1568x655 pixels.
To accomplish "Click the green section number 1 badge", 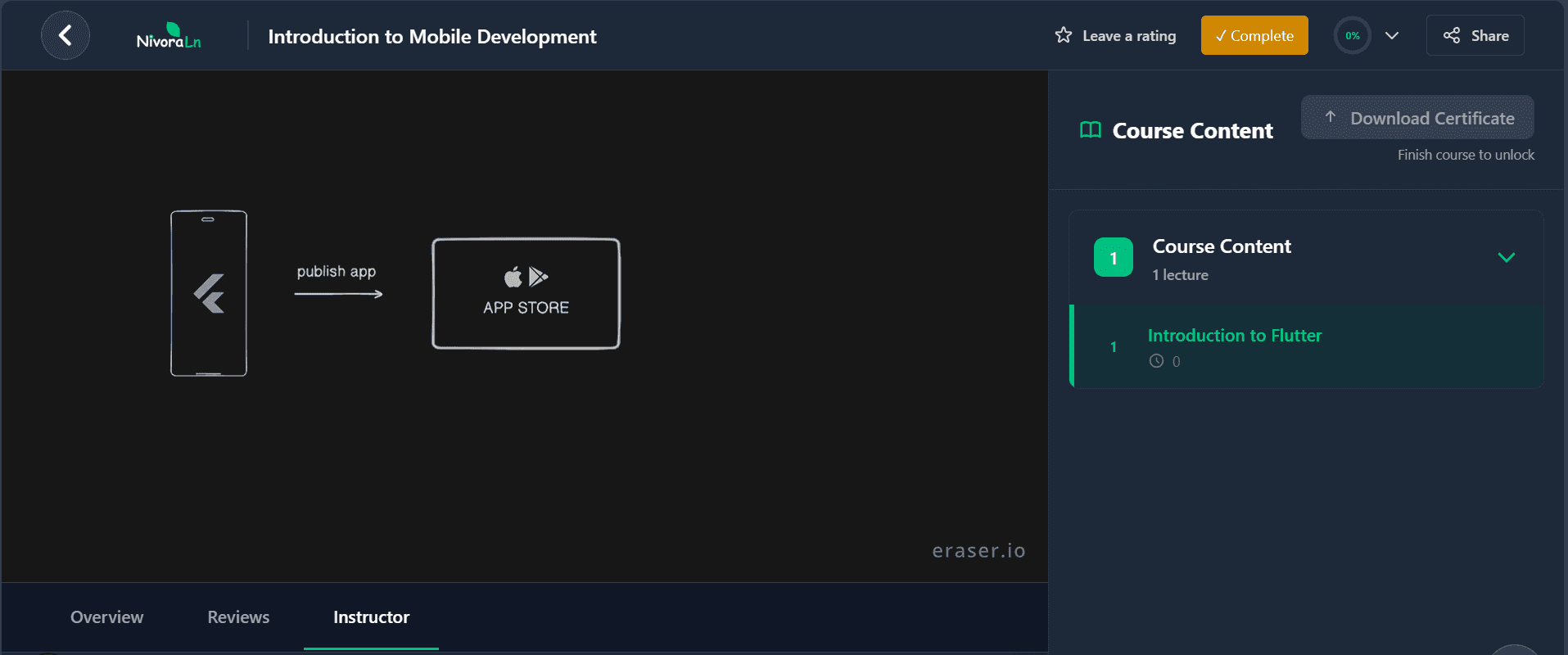I will pos(1113,258).
